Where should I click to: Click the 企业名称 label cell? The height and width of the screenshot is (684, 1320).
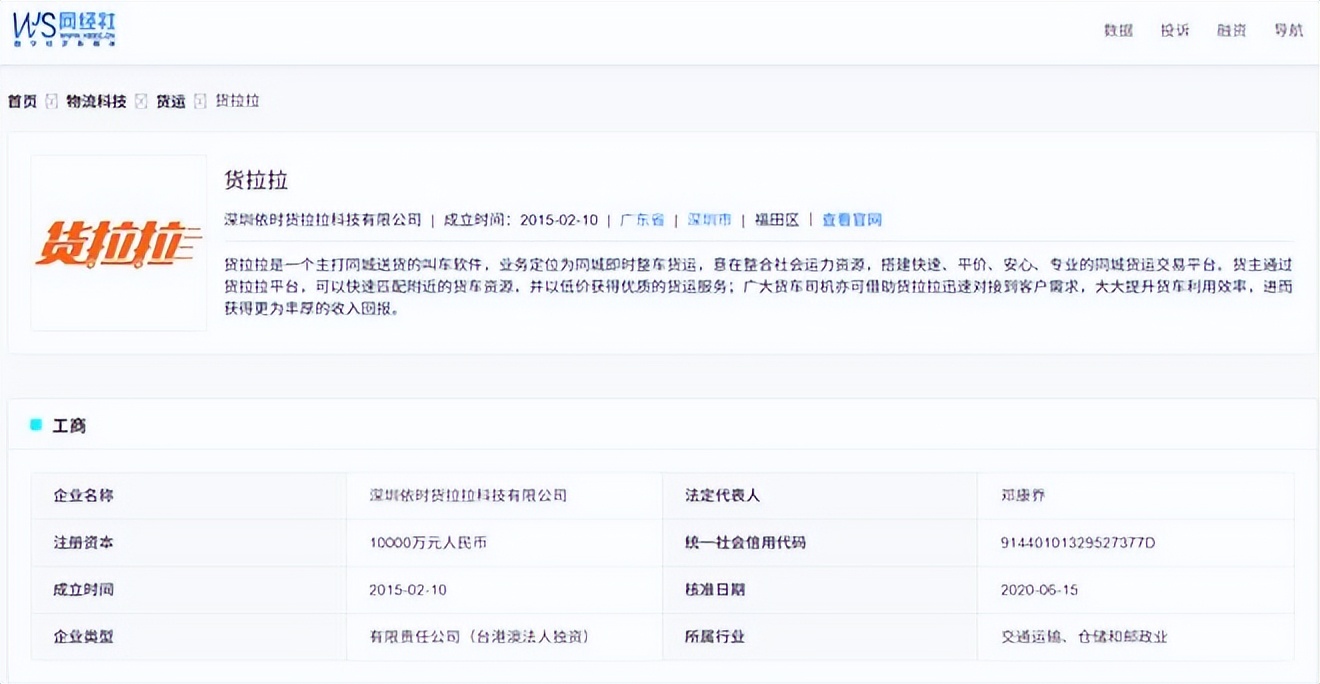coord(189,496)
